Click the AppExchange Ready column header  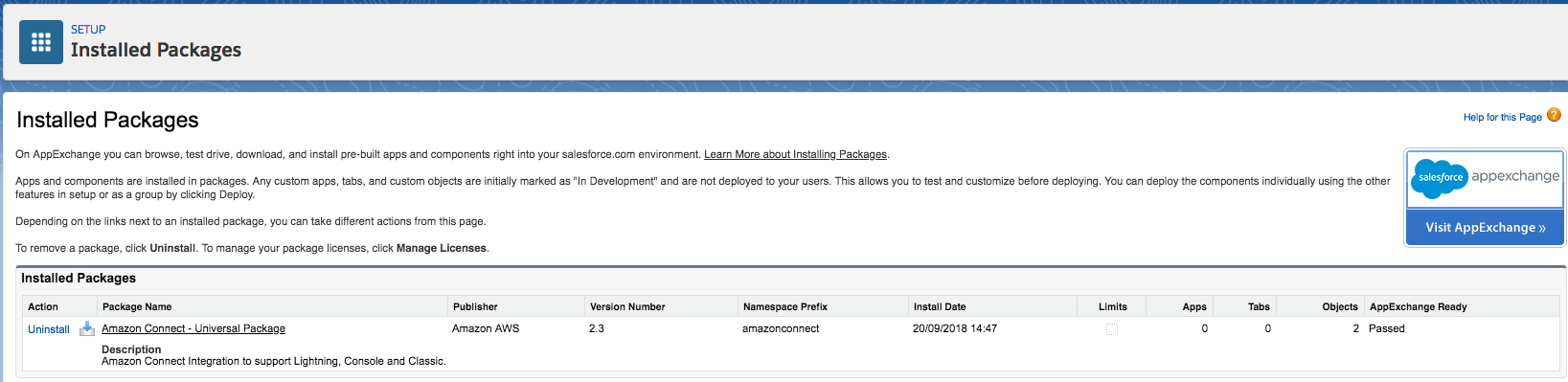tap(1419, 306)
